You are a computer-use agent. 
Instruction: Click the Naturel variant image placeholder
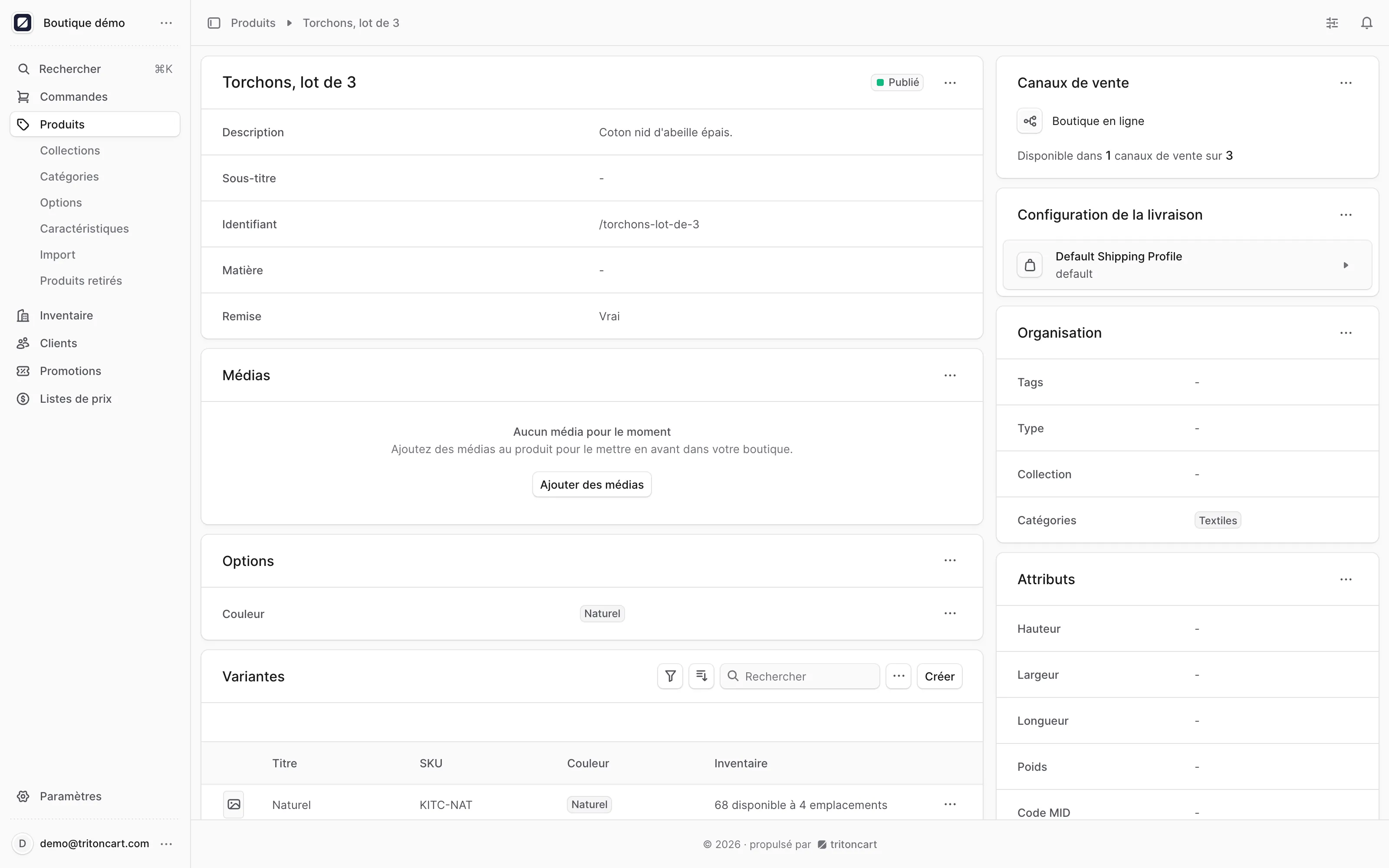[234, 804]
